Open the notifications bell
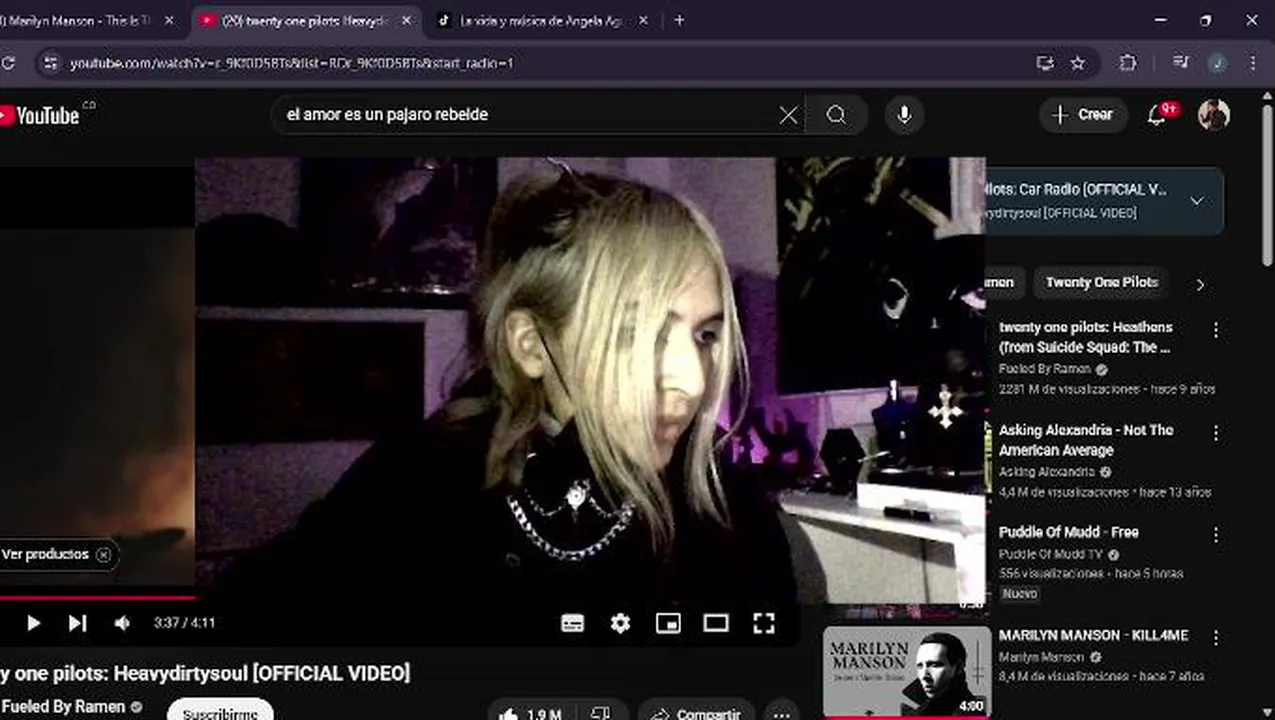The image size is (1275, 720). pos(1158,115)
